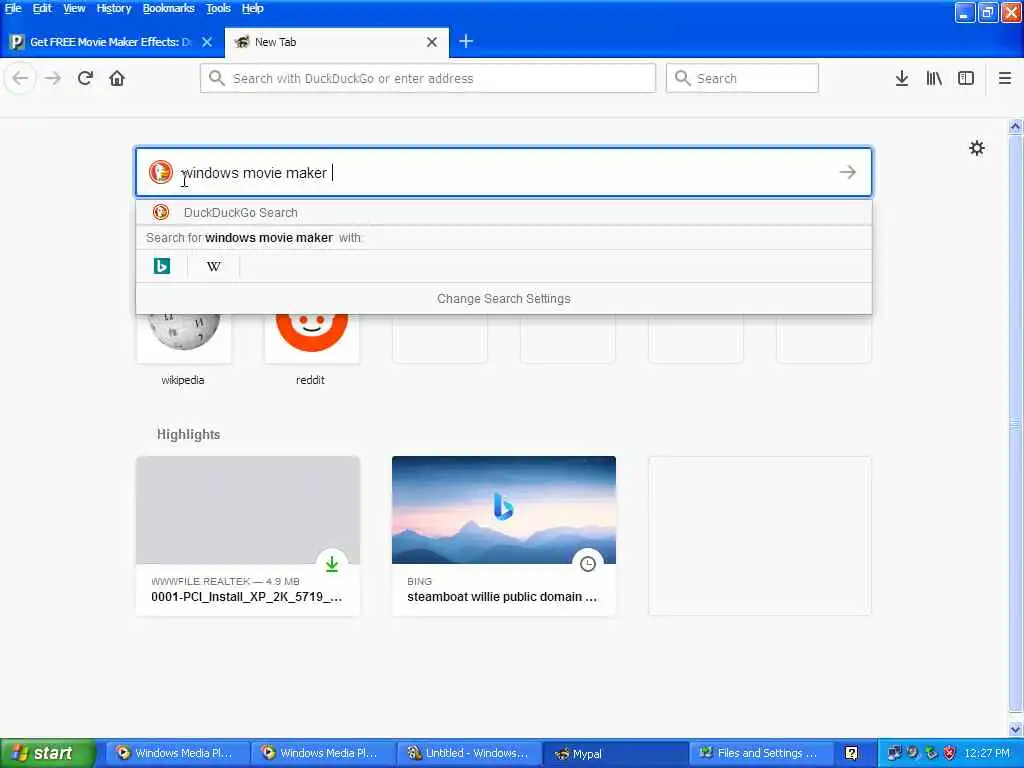Switch to Mypal taskbar button
Screen dimensions: 1024x768
pos(615,754)
